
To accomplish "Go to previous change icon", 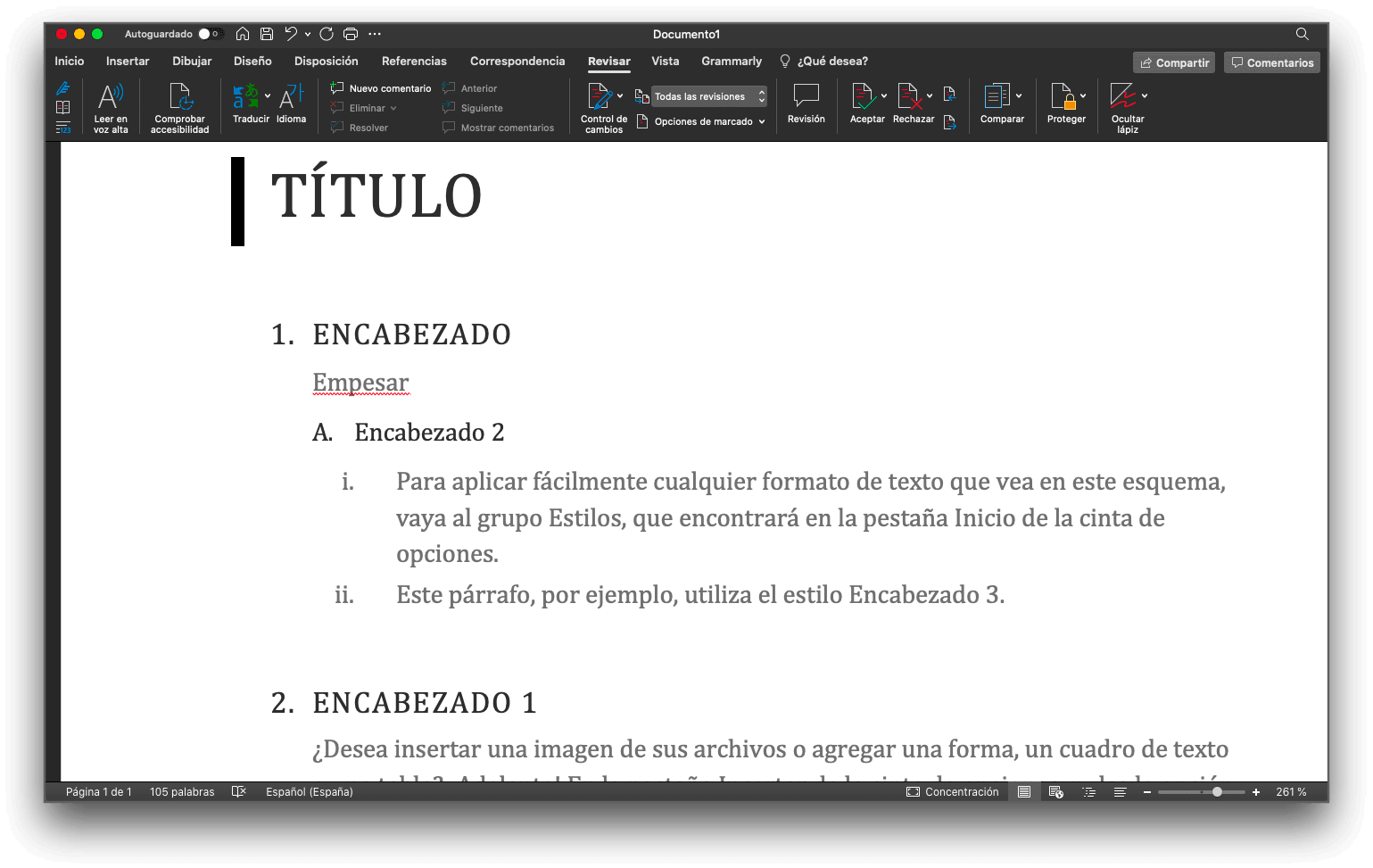I will coord(949,94).
